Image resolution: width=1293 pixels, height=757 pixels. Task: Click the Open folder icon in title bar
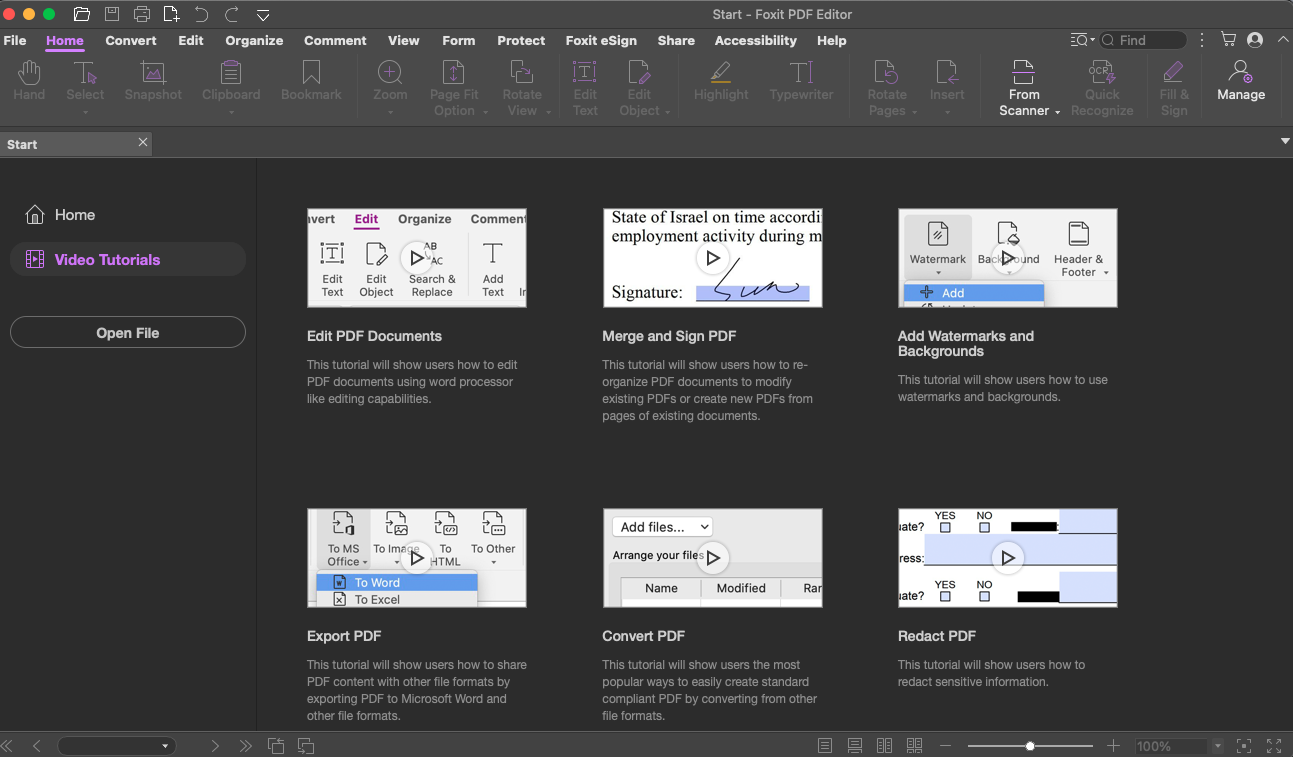pos(82,14)
